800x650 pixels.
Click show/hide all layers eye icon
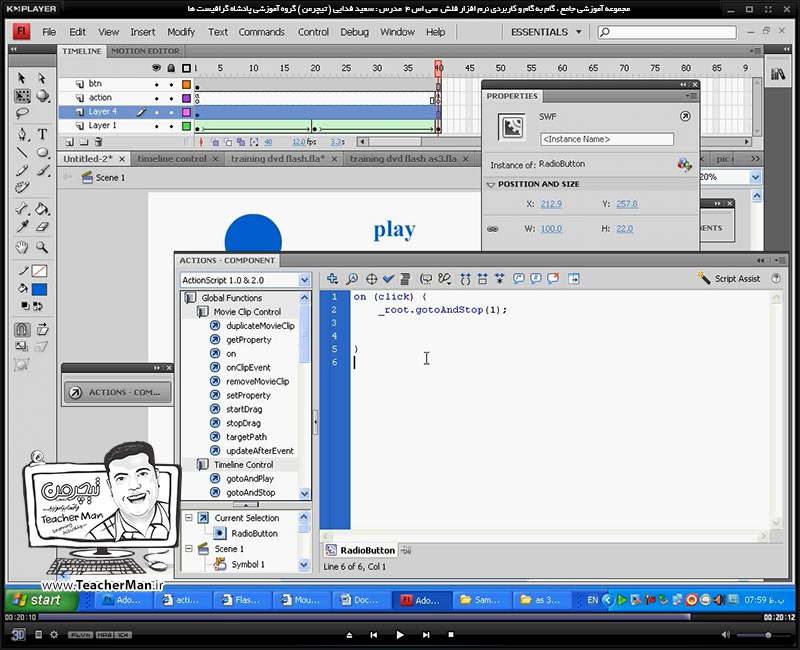point(157,68)
